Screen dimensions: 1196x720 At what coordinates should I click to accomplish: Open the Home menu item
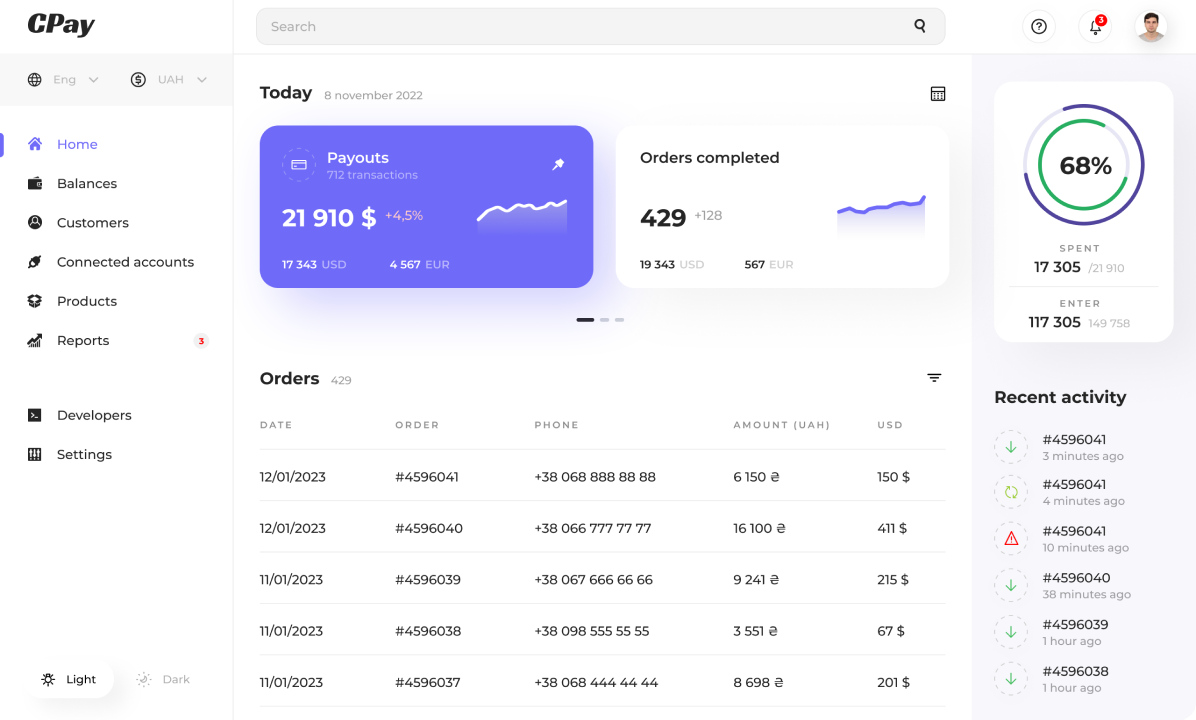click(x=77, y=144)
